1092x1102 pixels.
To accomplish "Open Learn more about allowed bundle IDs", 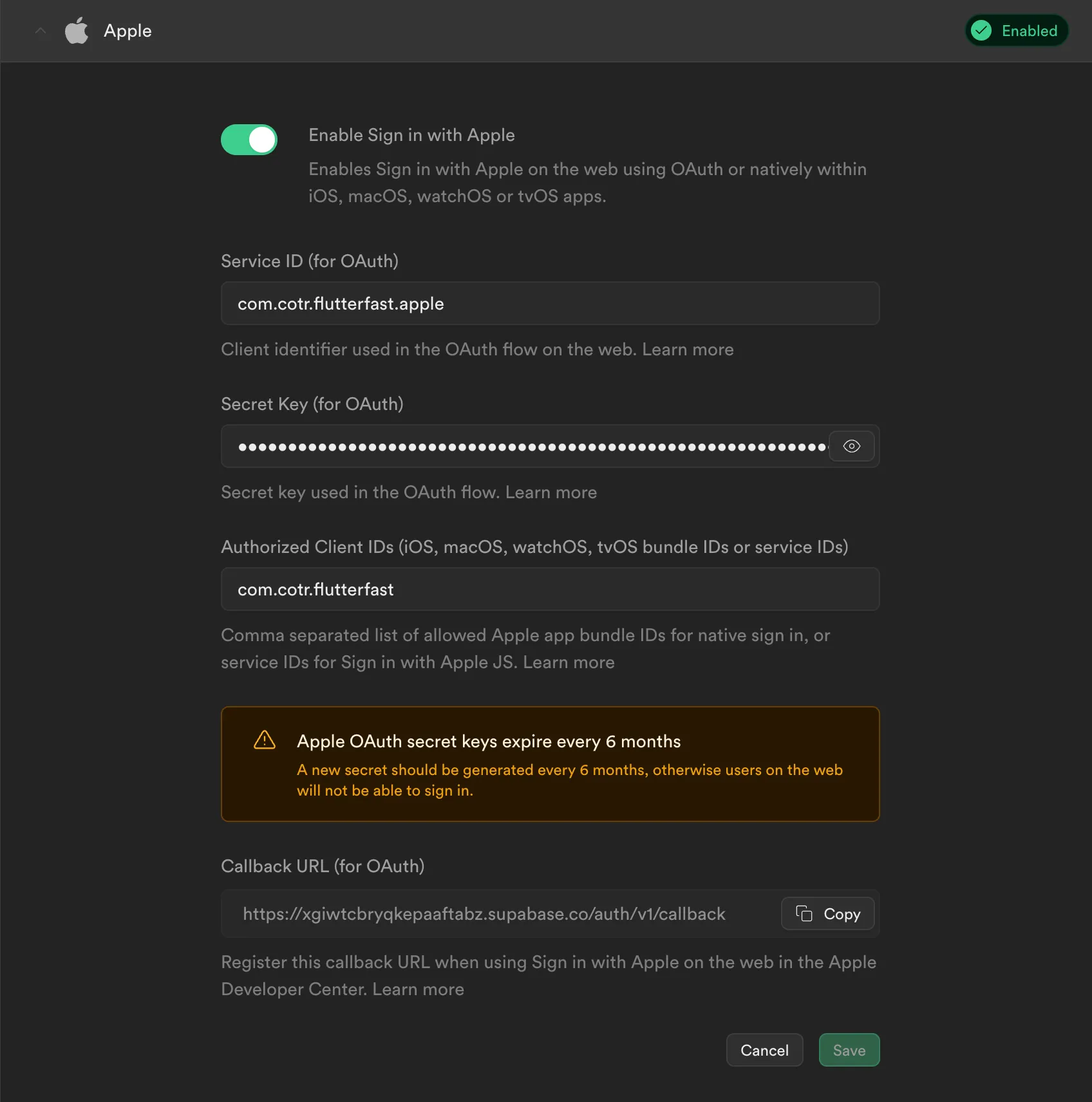I will click(x=569, y=662).
